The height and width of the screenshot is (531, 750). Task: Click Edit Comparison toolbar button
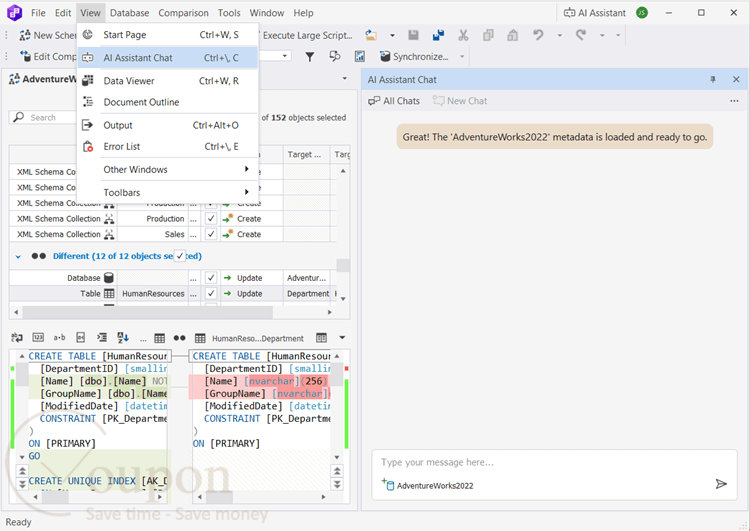[x=47, y=57]
